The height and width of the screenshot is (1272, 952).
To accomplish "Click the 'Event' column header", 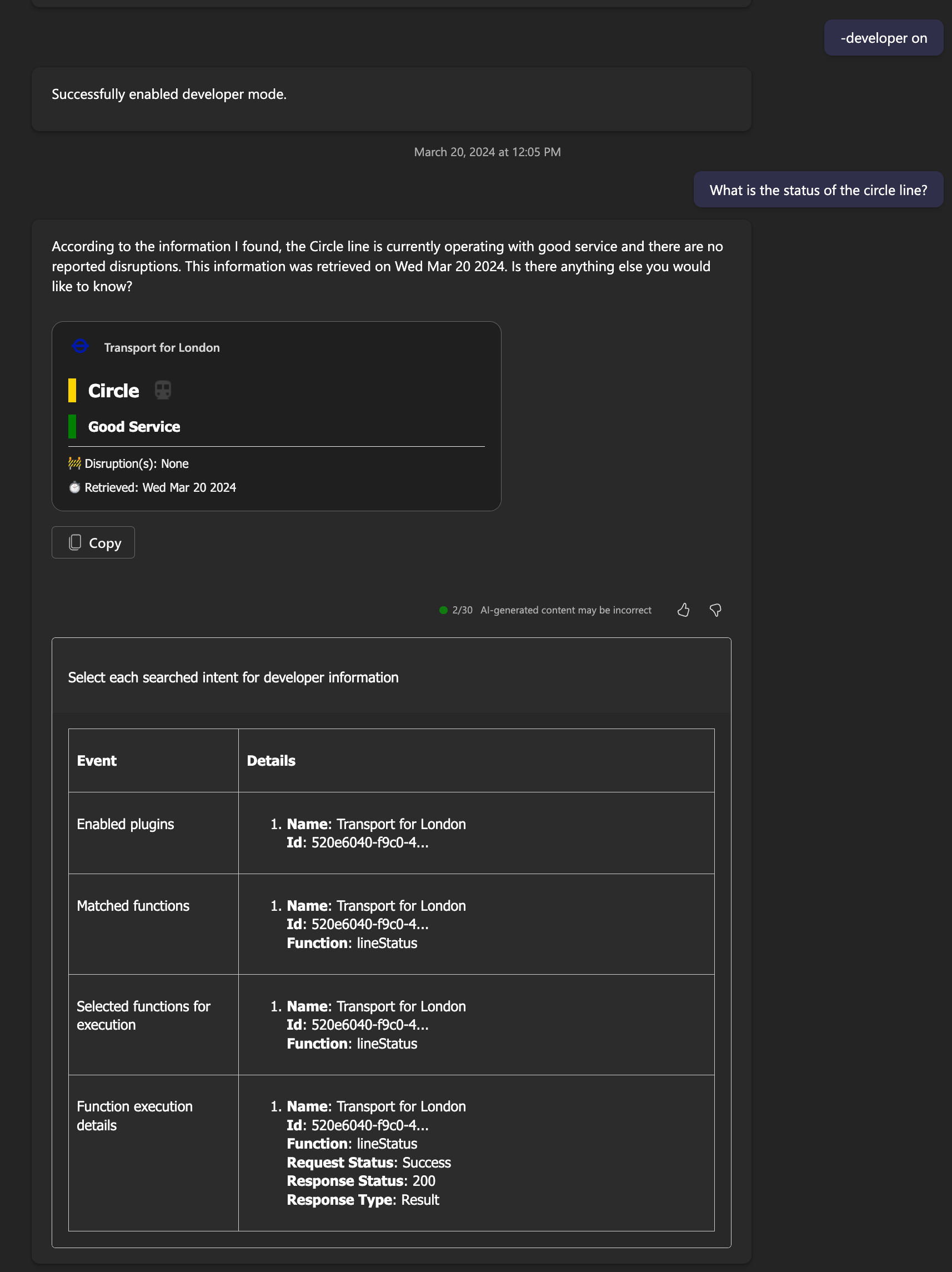I will tap(97, 760).
